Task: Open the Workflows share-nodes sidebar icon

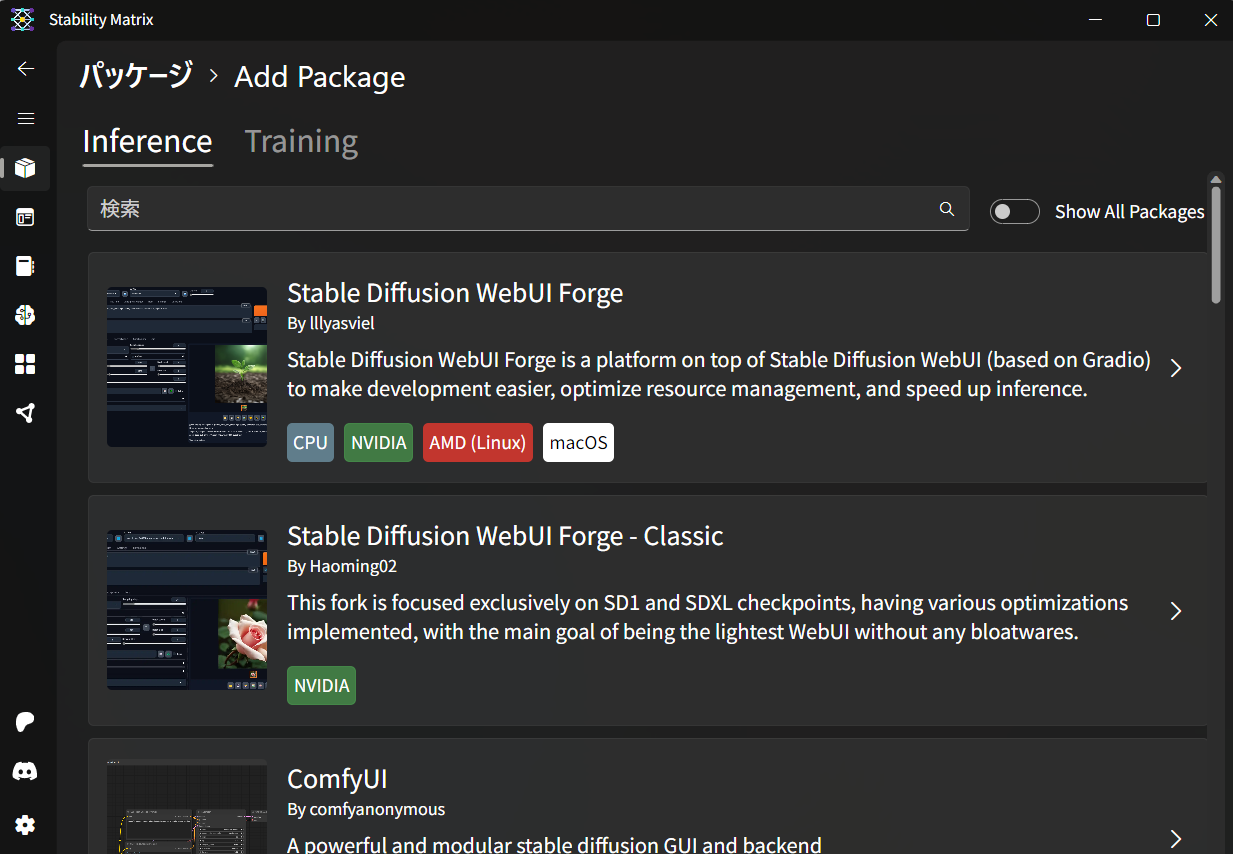Action: (26, 413)
